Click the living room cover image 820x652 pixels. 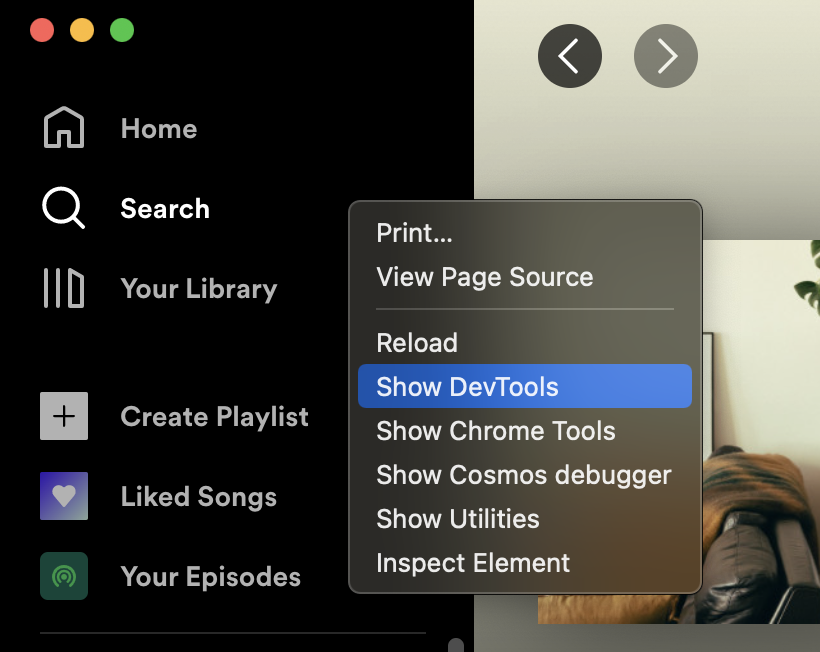point(761,432)
